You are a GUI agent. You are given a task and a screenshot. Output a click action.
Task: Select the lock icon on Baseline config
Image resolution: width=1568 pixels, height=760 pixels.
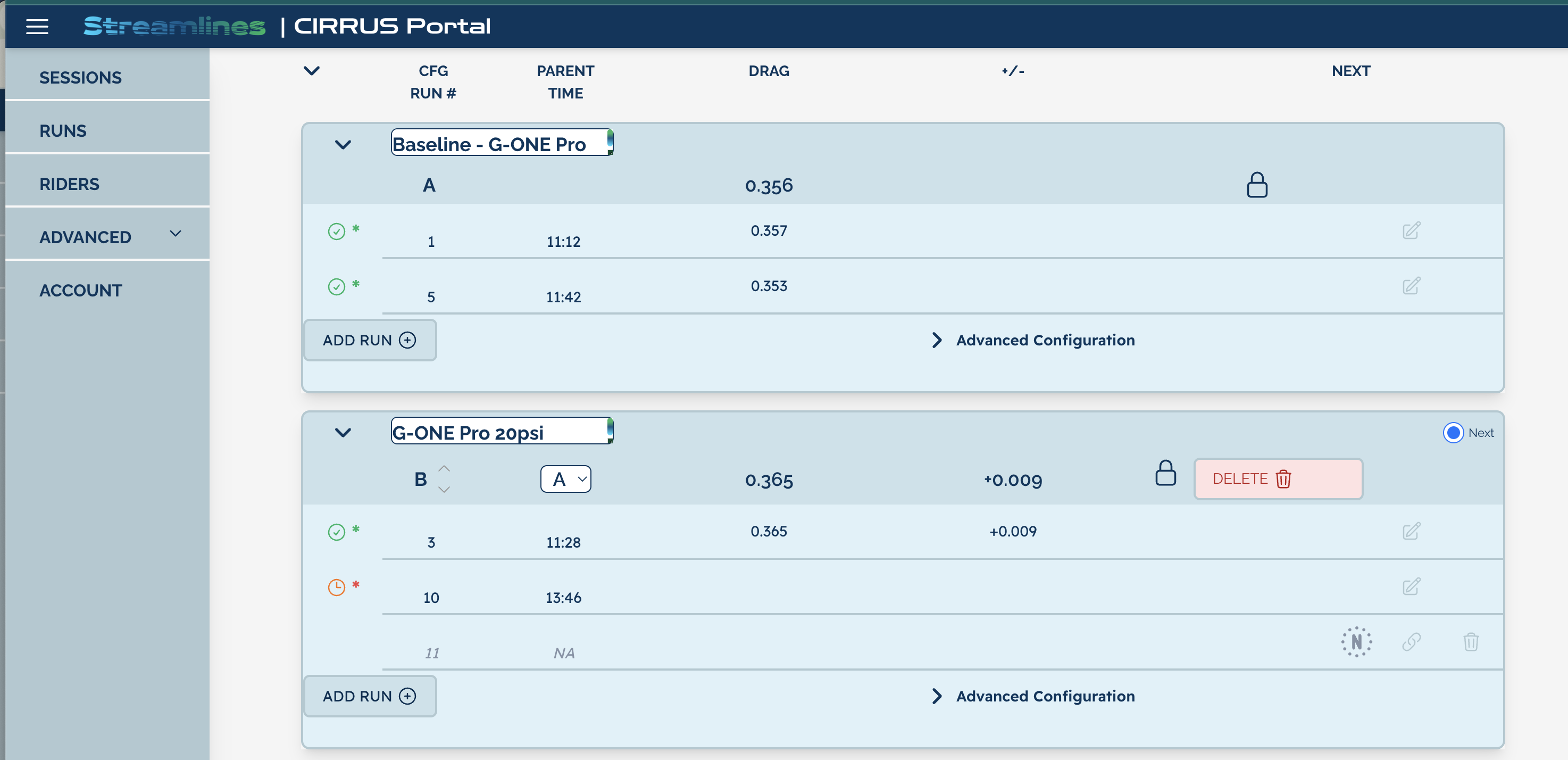[1256, 185]
